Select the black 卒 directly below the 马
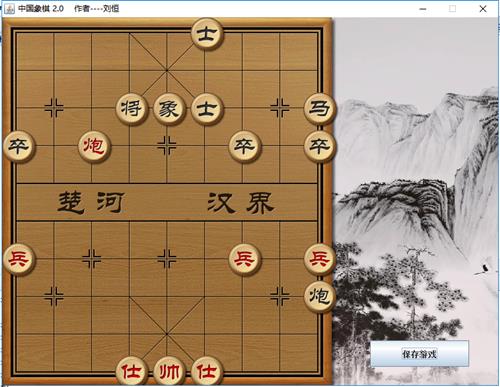 319,146
